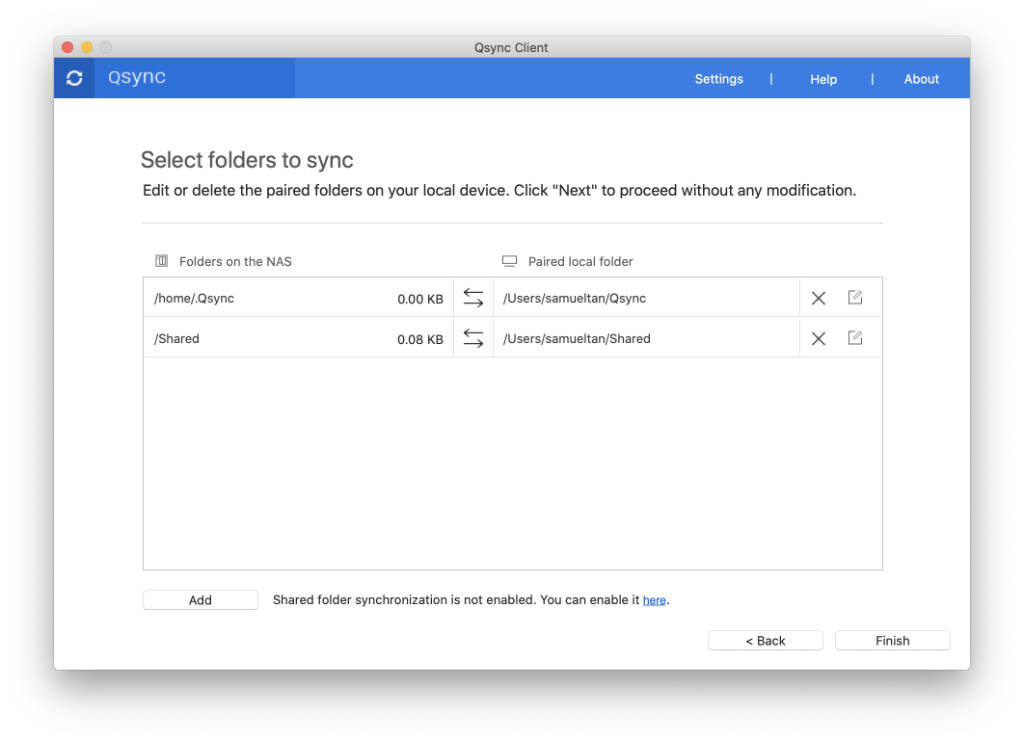Open the Help menu
The image size is (1024, 741).
pos(824,79)
